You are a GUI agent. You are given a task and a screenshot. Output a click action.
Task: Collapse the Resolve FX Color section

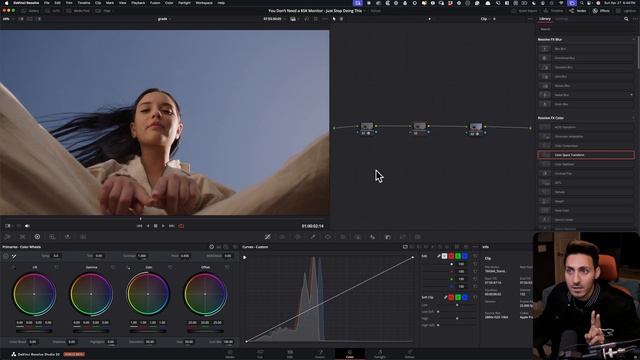tap(633, 118)
